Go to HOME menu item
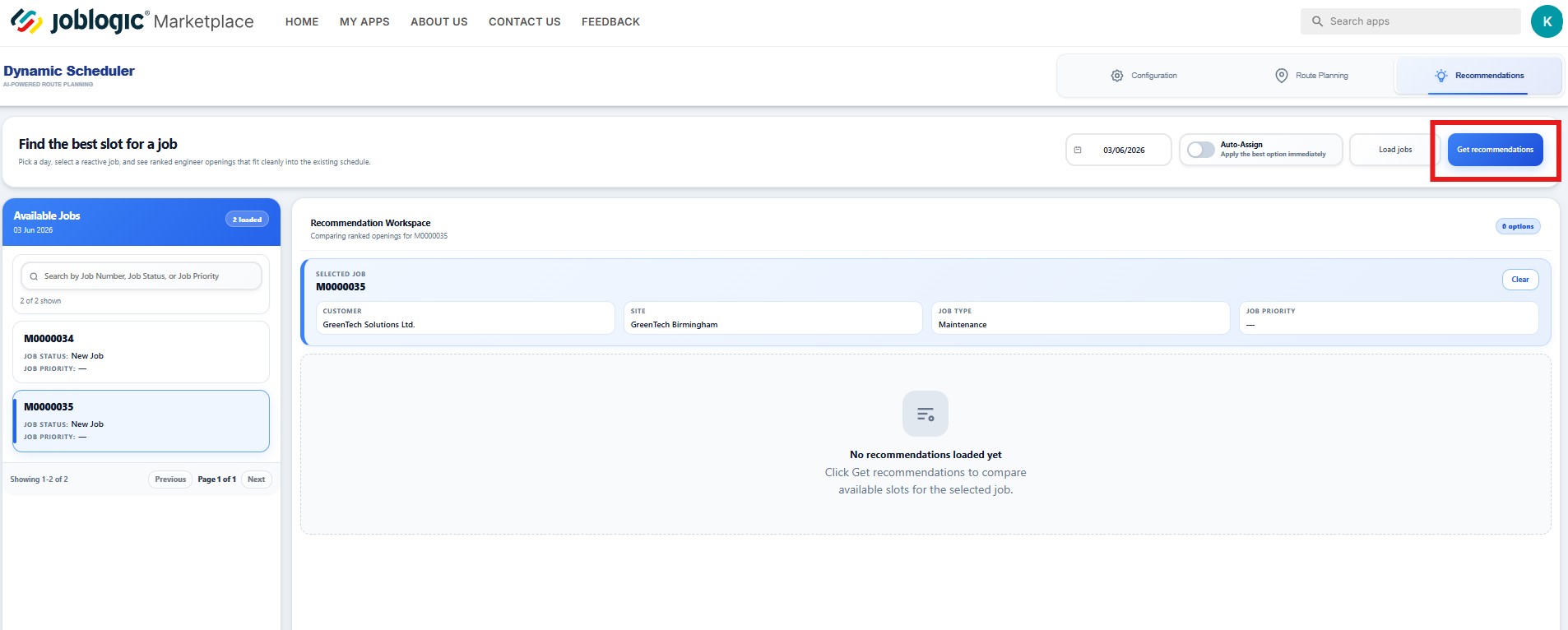1568x630 pixels. click(x=302, y=21)
